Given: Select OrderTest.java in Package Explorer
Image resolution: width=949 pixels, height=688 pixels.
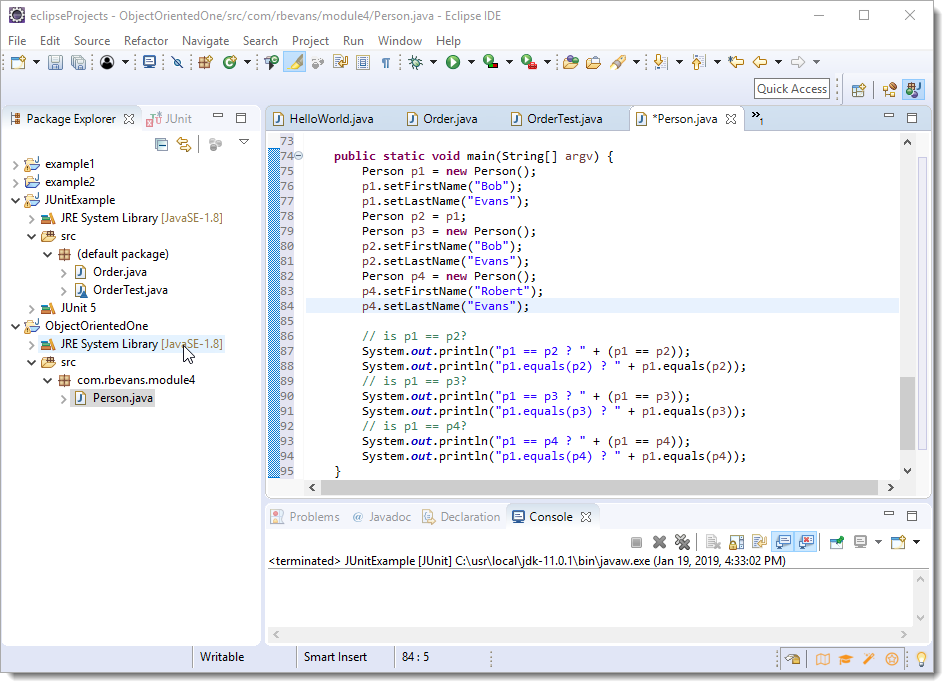Looking at the screenshot, I should coord(130,291).
